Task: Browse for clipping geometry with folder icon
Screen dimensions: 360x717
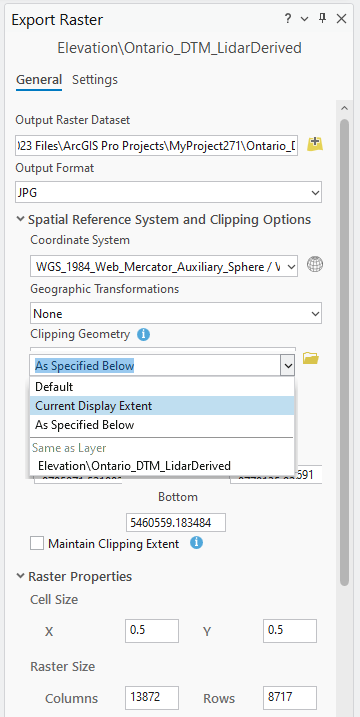Action: 311,358
